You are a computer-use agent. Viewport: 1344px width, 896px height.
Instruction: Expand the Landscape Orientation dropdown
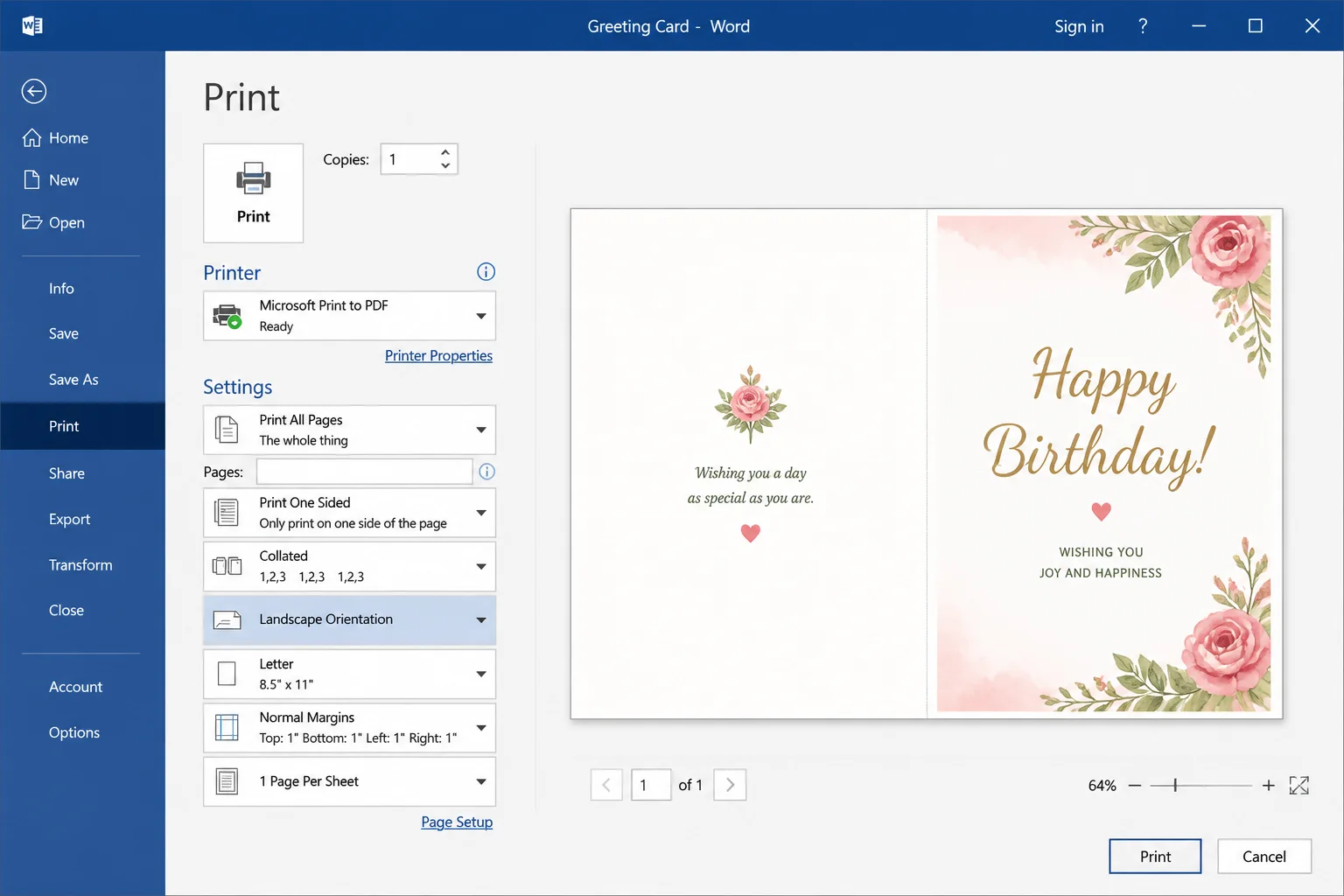coord(481,620)
